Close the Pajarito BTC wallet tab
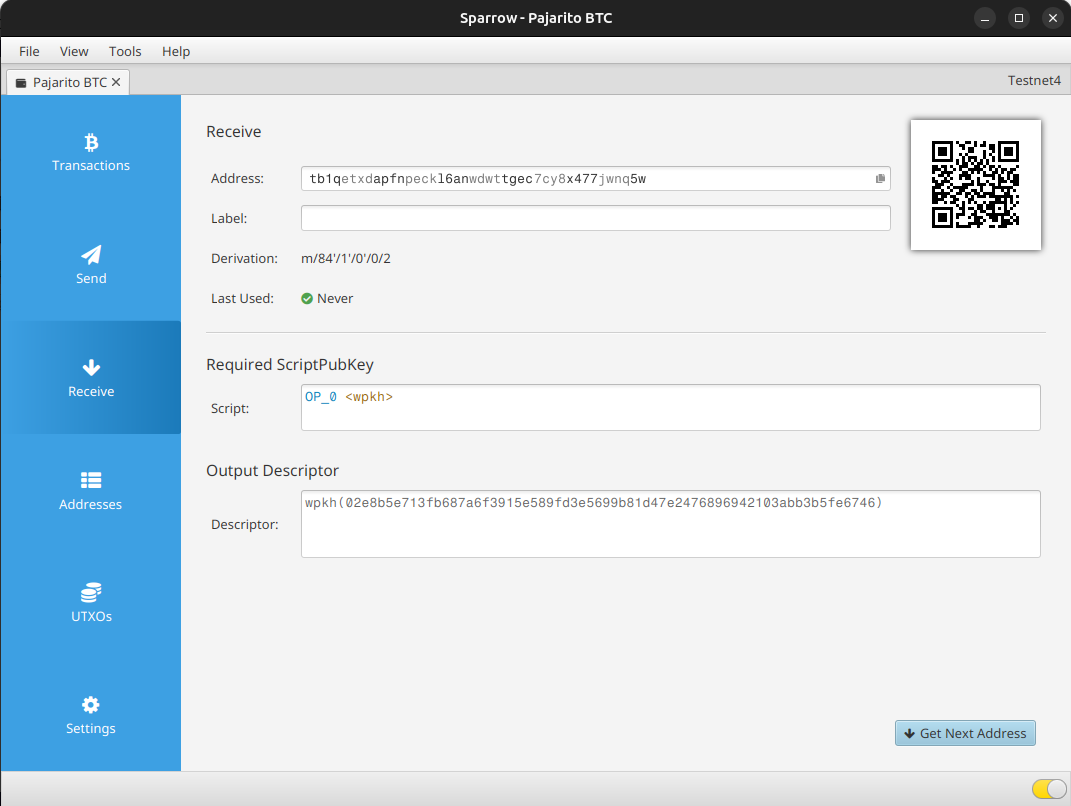 [116, 82]
